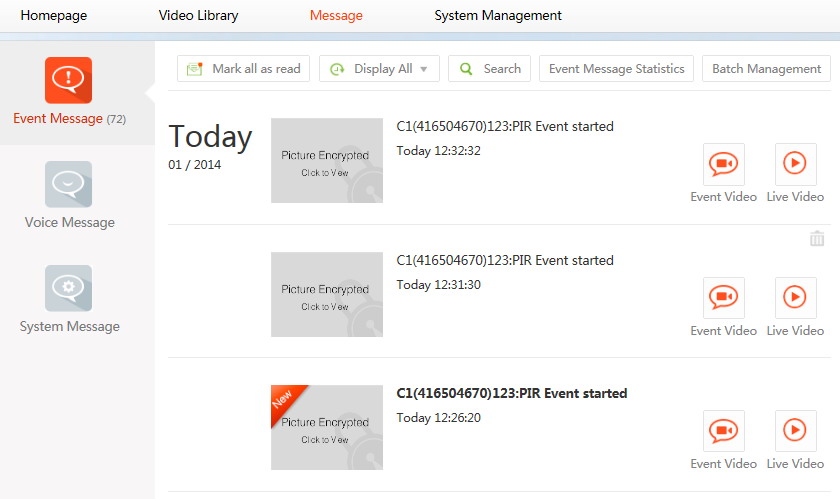Viewport: 840px width, 499px height.
Task: Open System Management tab
Action: [x=498, y=16]
